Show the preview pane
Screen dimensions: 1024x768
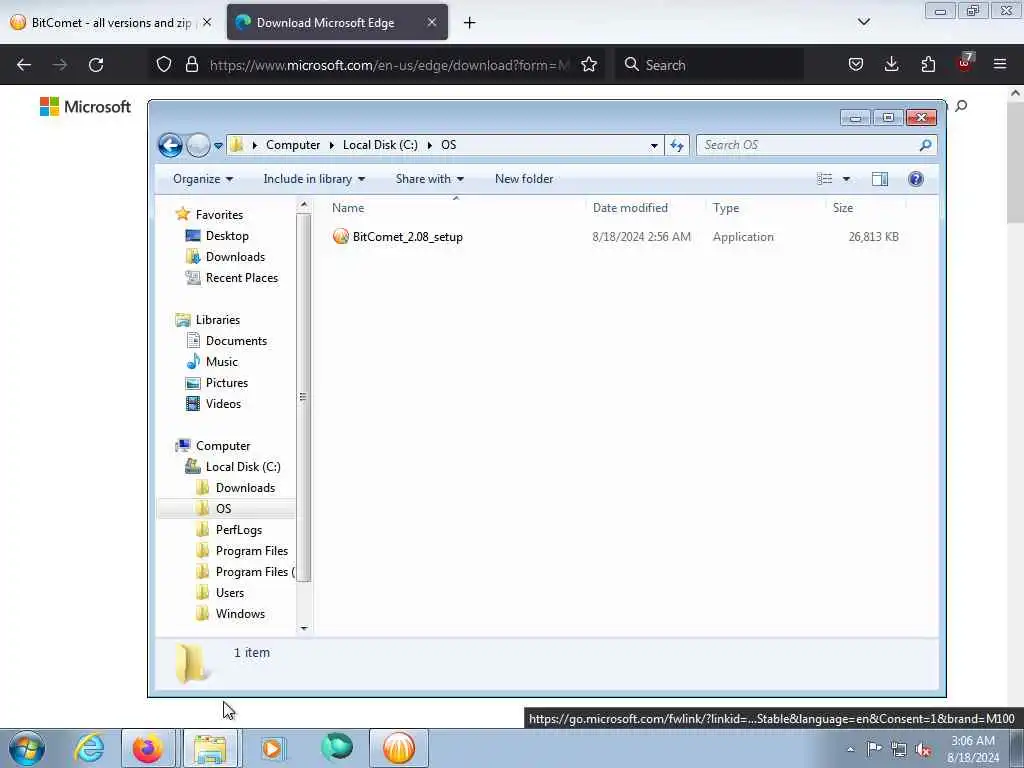[880, 179]
